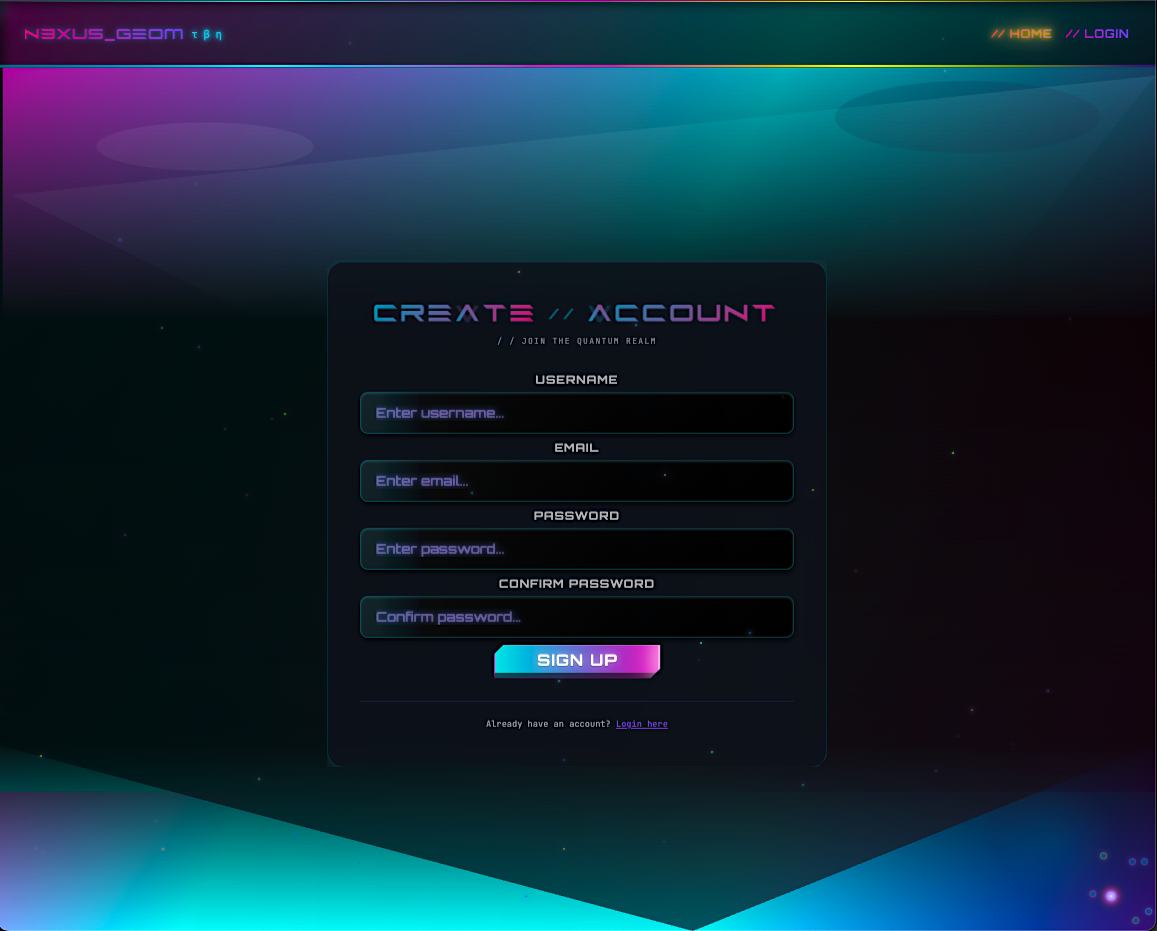Click the PASSWORD field label
The image size is (1157, 931).
pyautogui.click(x=576, y=516)
